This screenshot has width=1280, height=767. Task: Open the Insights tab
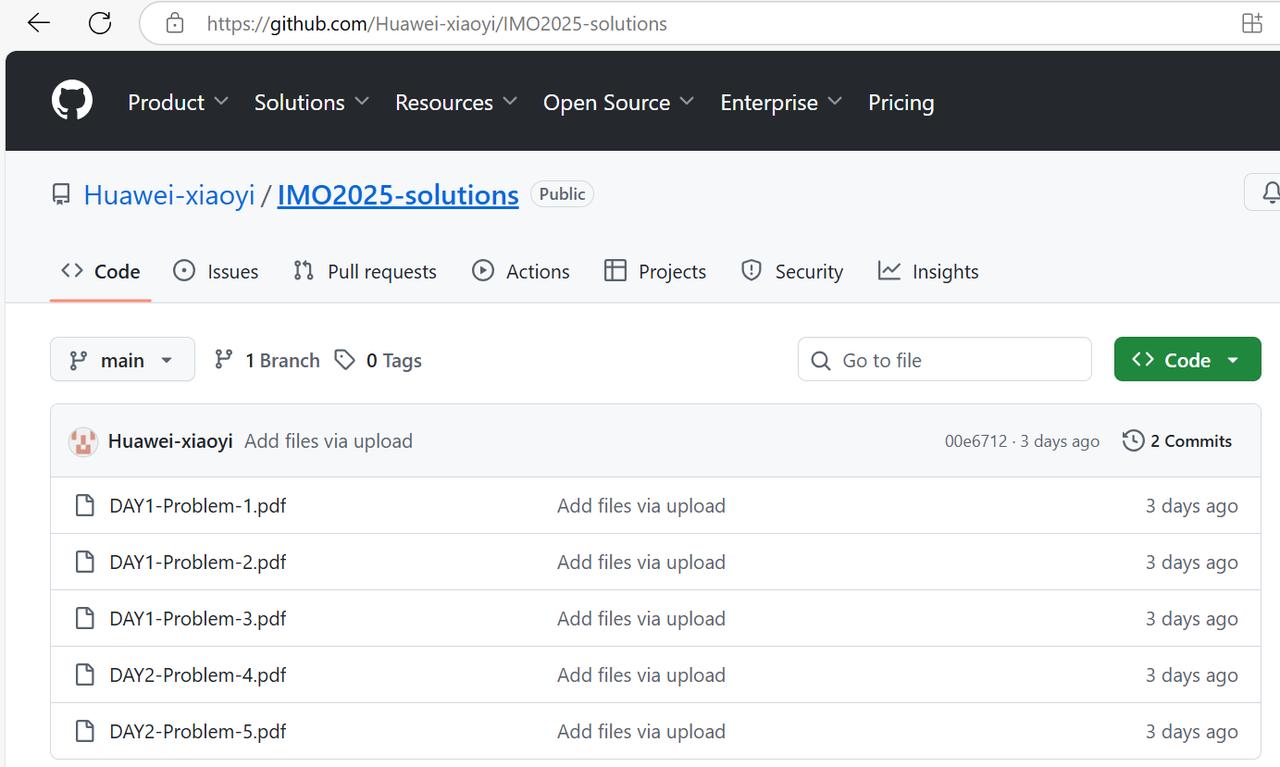click(928, 271)
